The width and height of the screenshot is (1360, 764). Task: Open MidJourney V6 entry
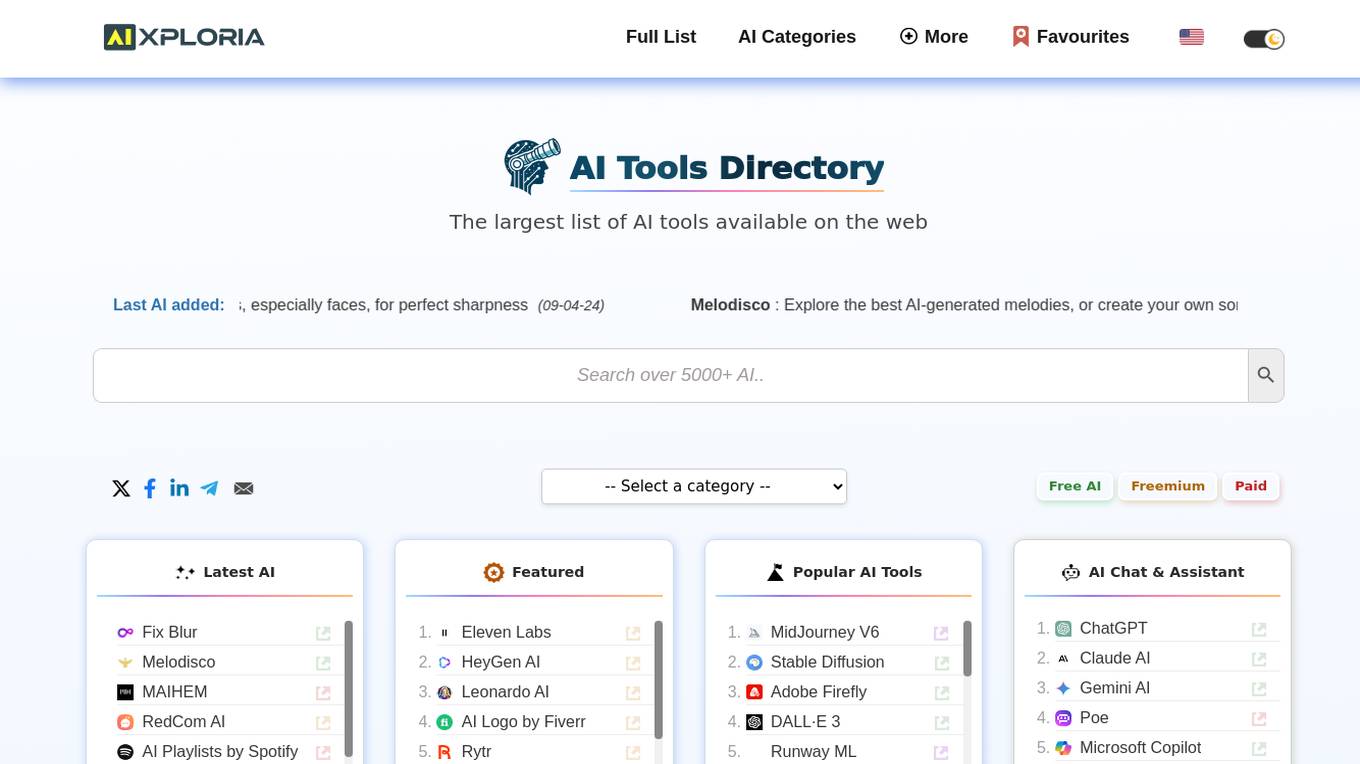(x=825, y=632)
